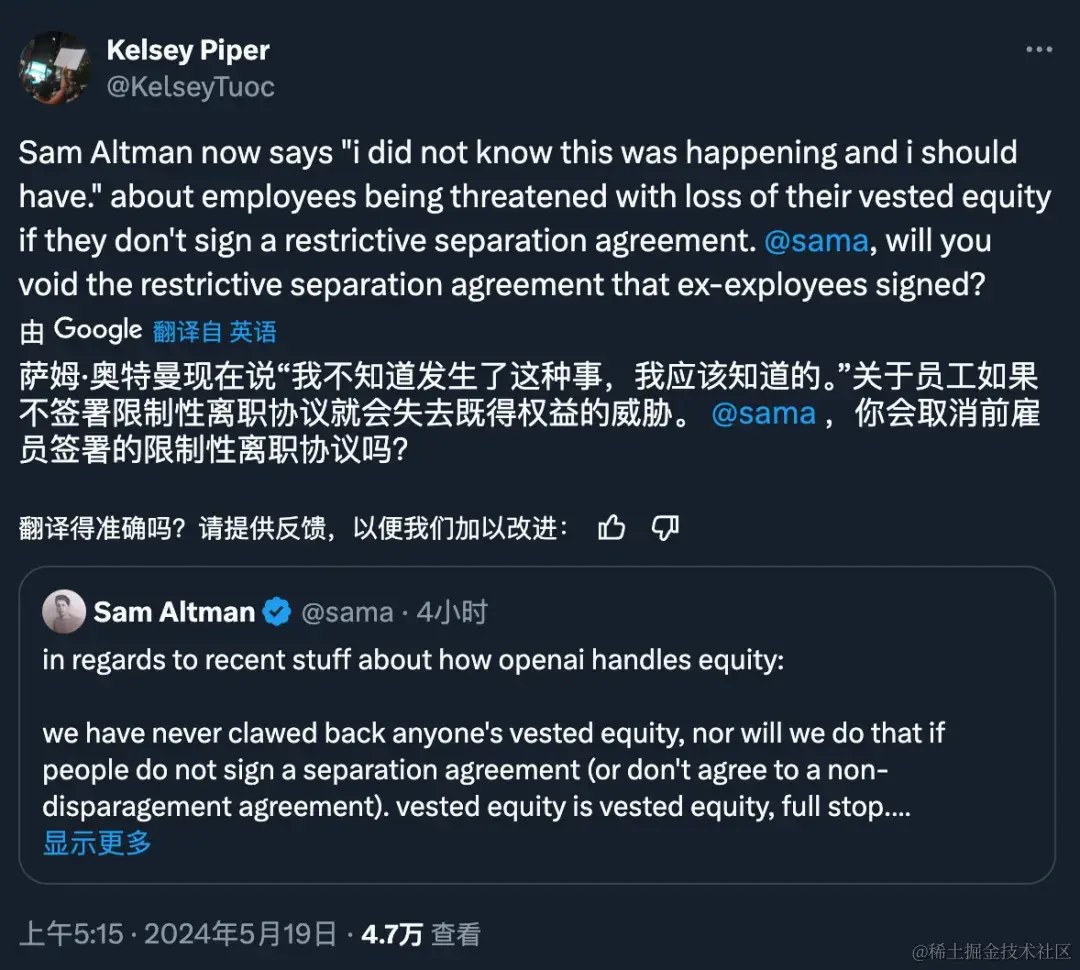Open the @sama mention in the English tweet
Image resolution: width=1080 pixels, height=970 pixels.
pos(817,240)
